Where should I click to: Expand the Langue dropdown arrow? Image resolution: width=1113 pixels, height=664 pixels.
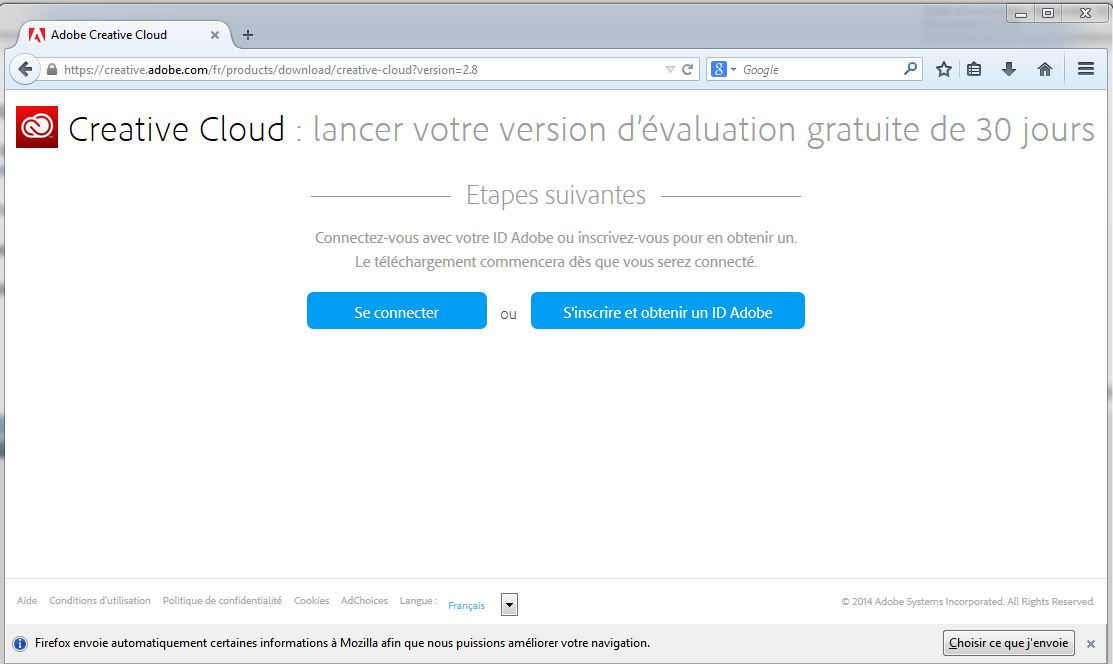(x=509, y=604)
